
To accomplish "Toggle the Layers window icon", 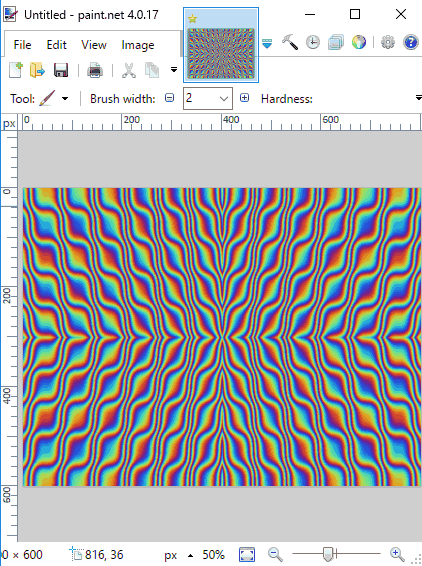I will point(335,42).
